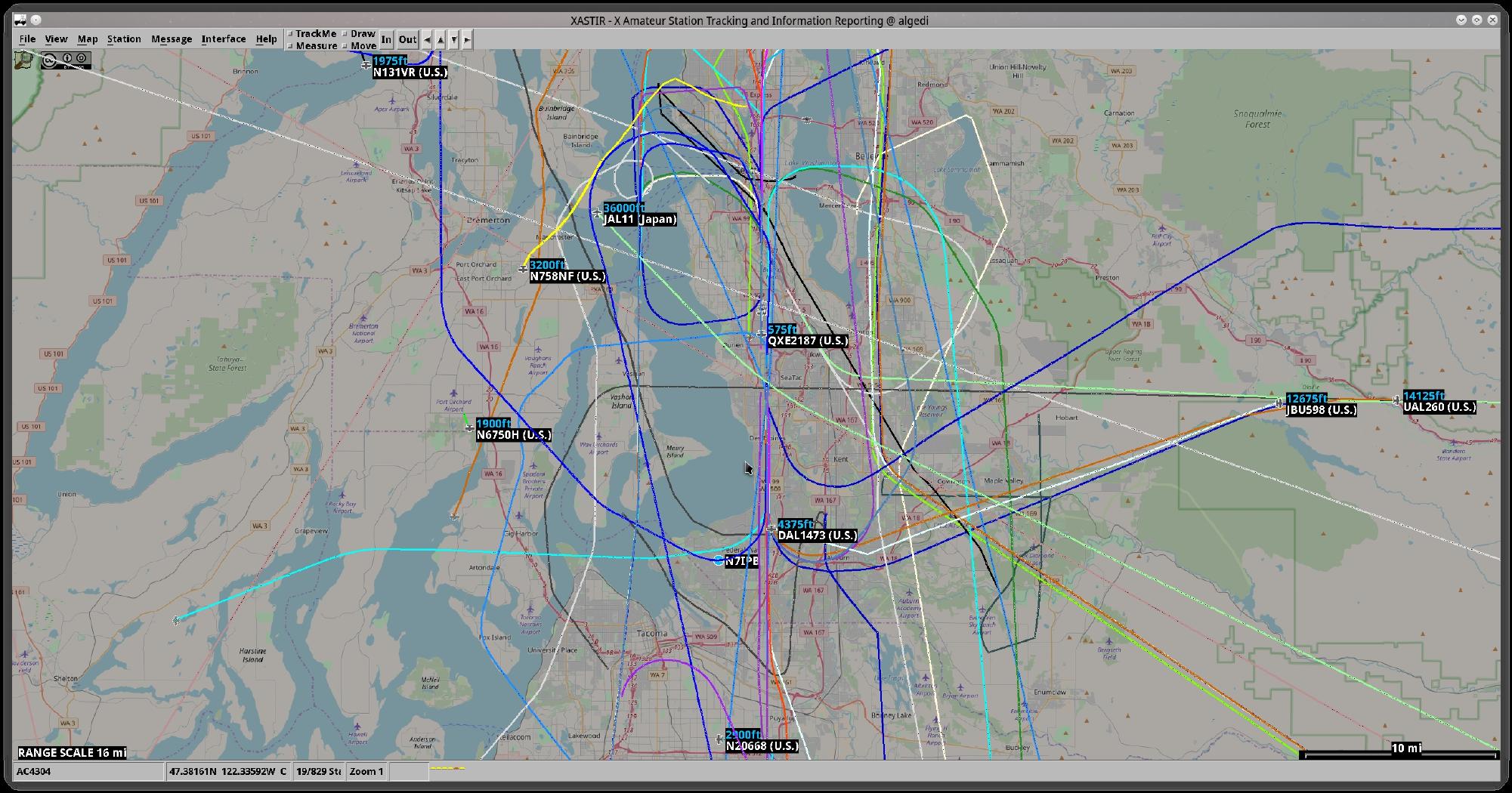
Task: Click the pan left arrow button
Action: pyautogui.click(x=427, y=40)
